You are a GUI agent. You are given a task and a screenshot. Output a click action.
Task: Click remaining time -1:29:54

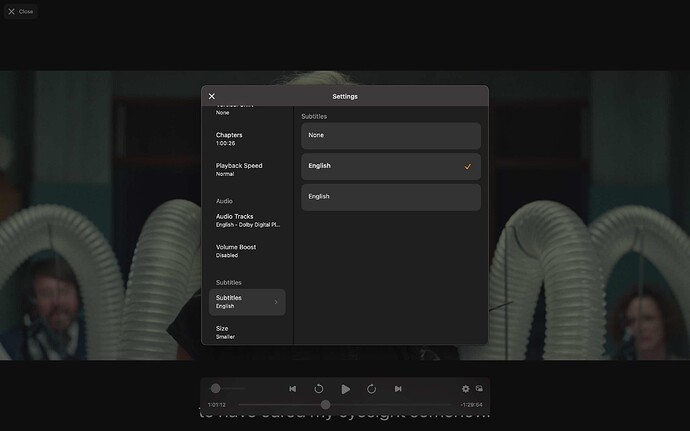tap(471, 405)
